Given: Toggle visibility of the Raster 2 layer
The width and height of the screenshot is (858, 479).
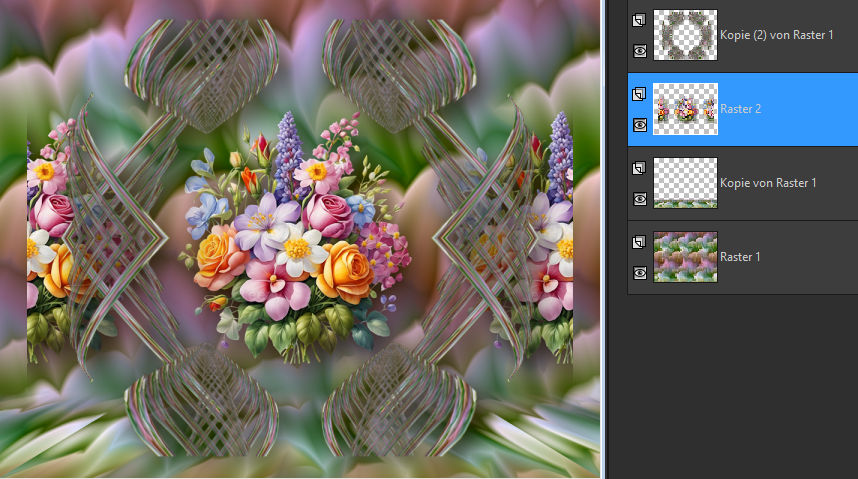Looking at the screenshot, I should (x=640, y=125).
